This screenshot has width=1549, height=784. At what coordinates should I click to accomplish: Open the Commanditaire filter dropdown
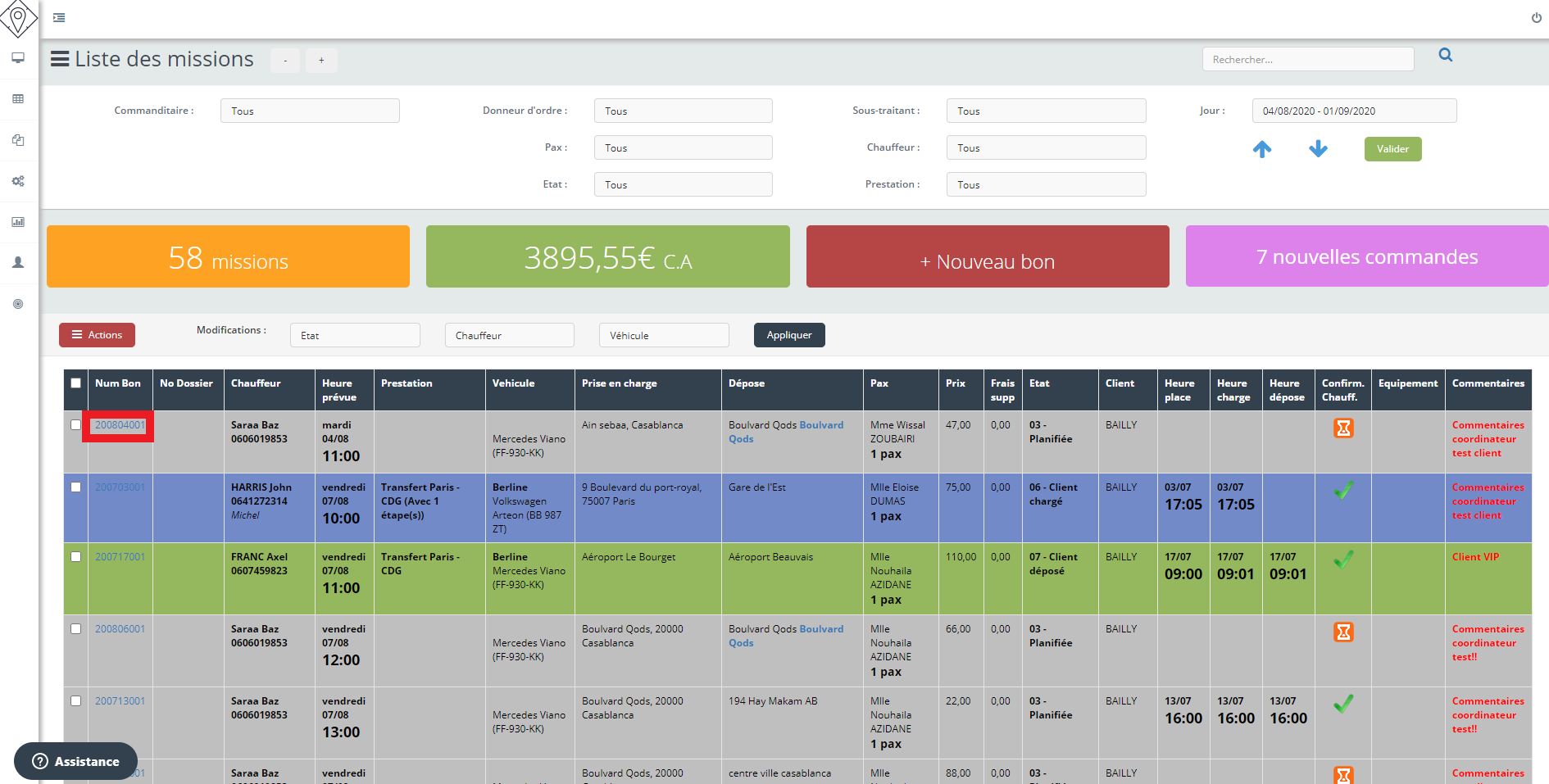tap(310, 111)
